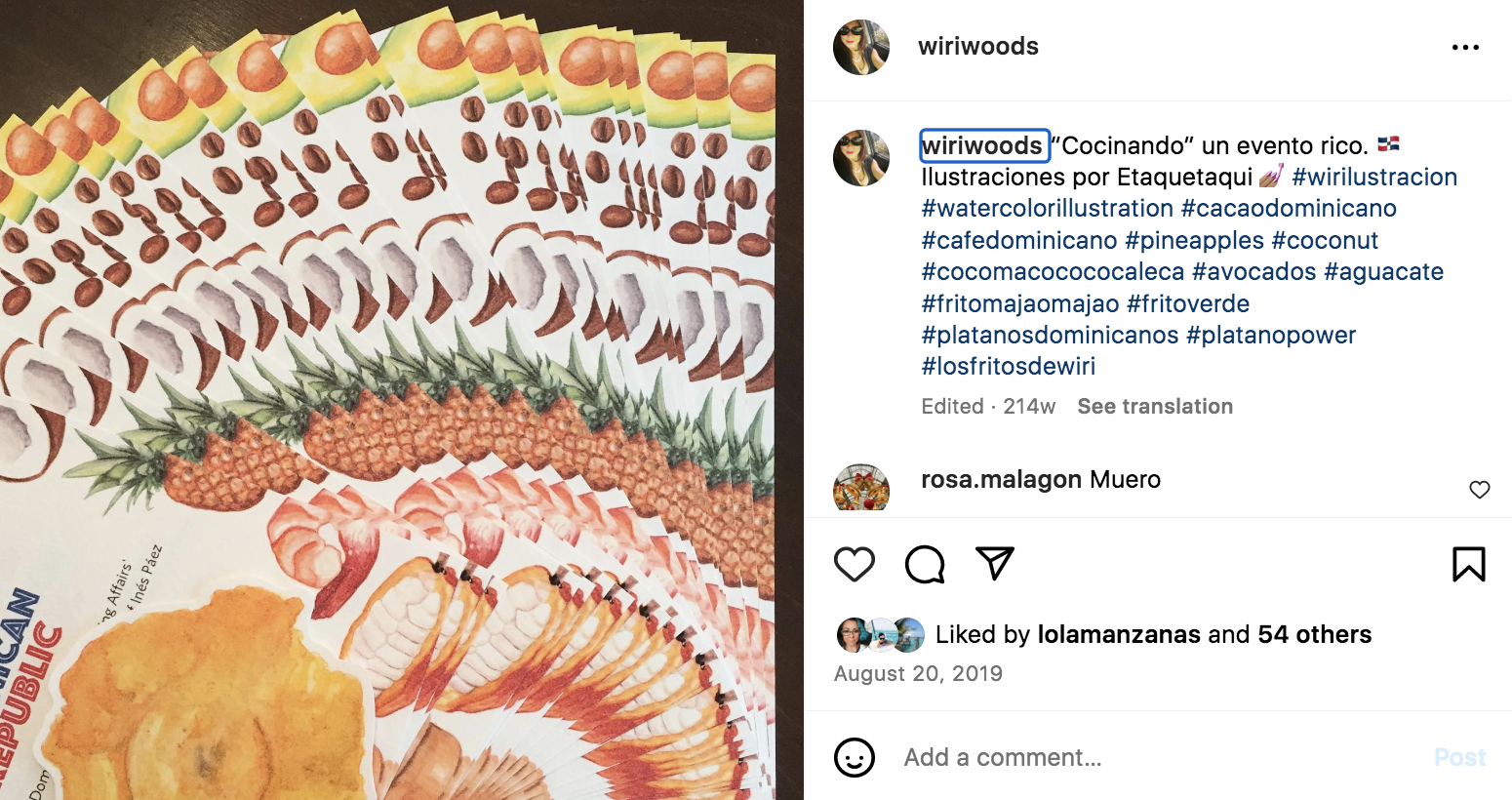The height and width of the screenshot is (800, 1512).
Task: Show the 54 others who liked
Action: pos(1314,635)
